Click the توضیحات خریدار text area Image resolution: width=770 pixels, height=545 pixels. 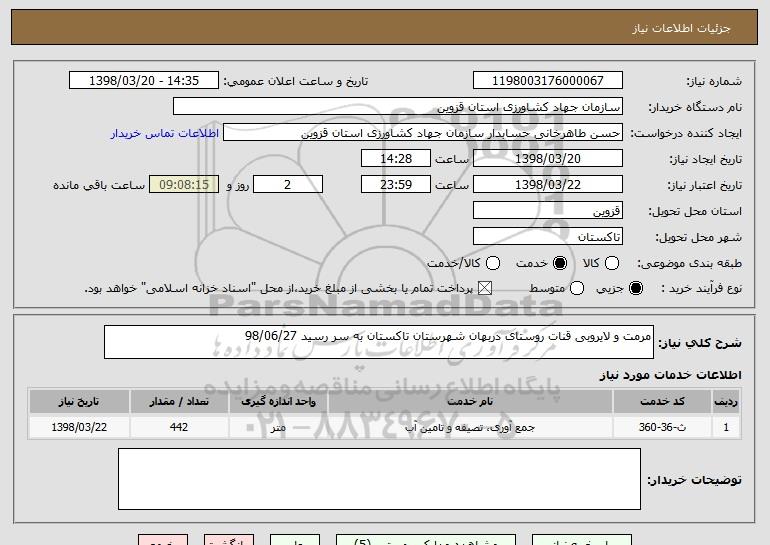coord(379,479)
